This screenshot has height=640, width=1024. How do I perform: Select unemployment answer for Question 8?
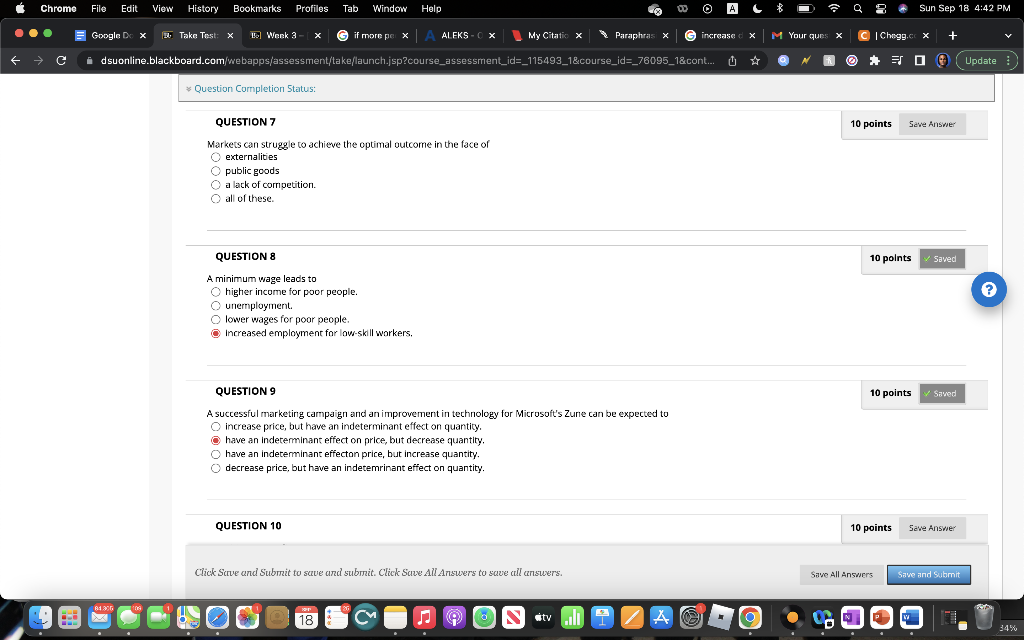215,305
